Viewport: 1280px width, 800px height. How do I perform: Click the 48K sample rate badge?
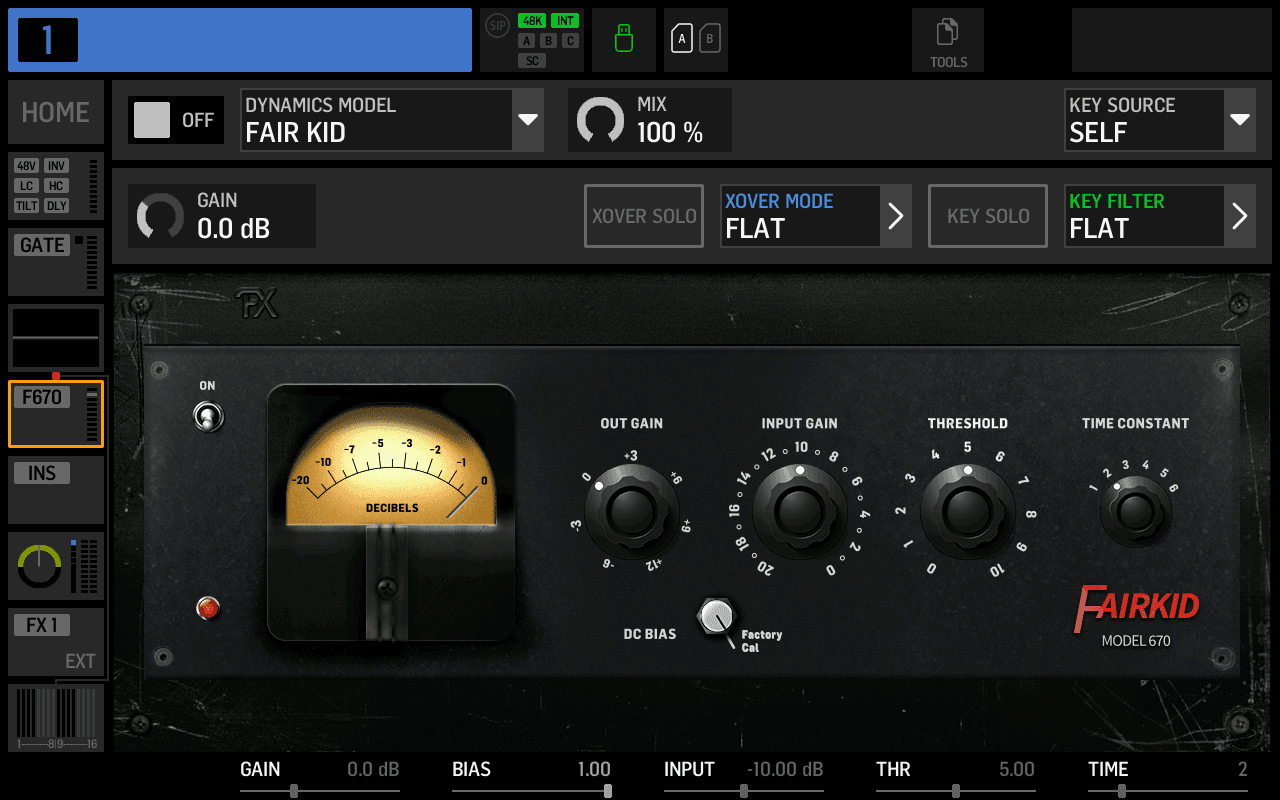pos(531,21)
